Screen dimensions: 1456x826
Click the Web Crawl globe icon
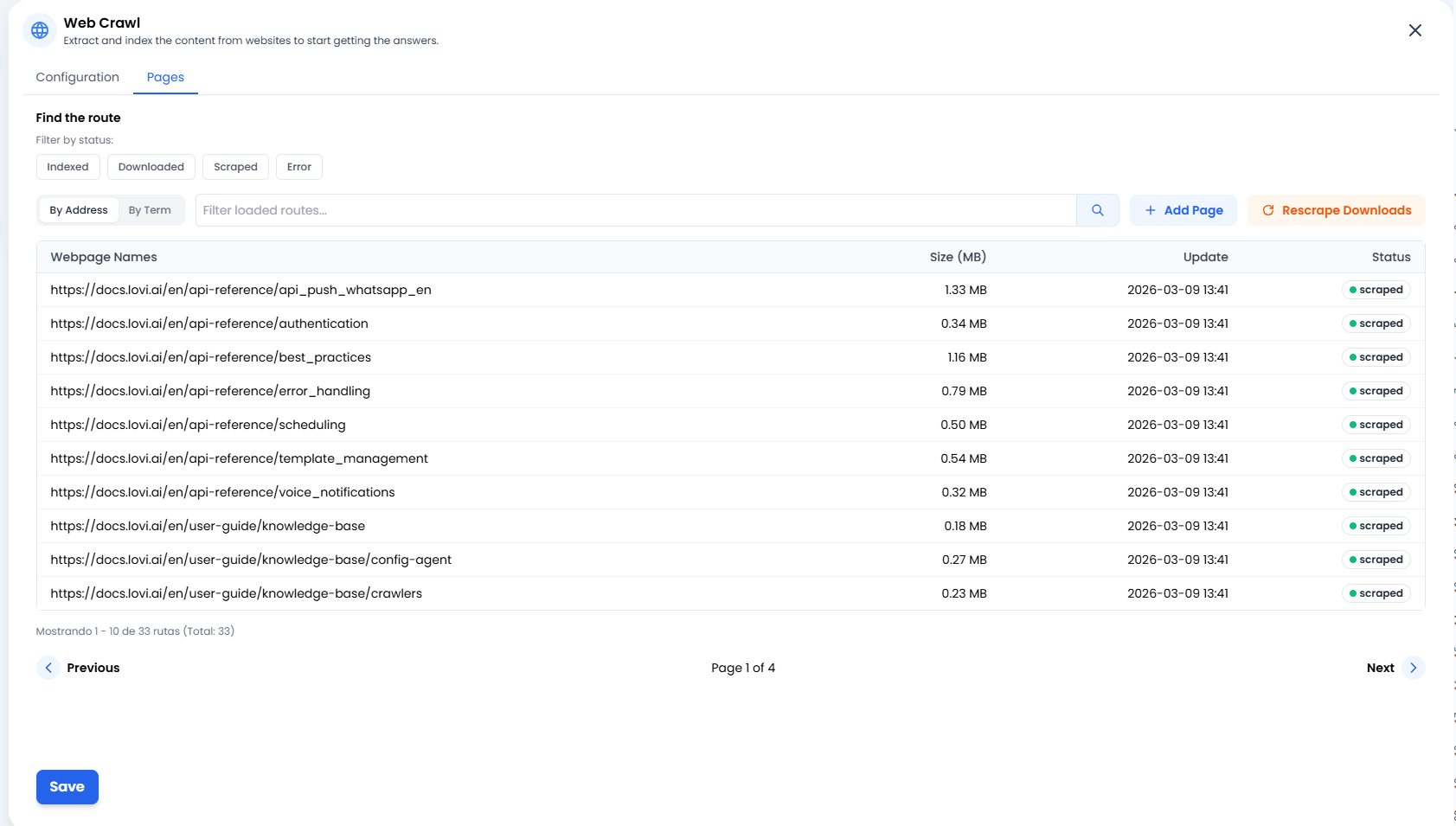click(x=39, y=29)
